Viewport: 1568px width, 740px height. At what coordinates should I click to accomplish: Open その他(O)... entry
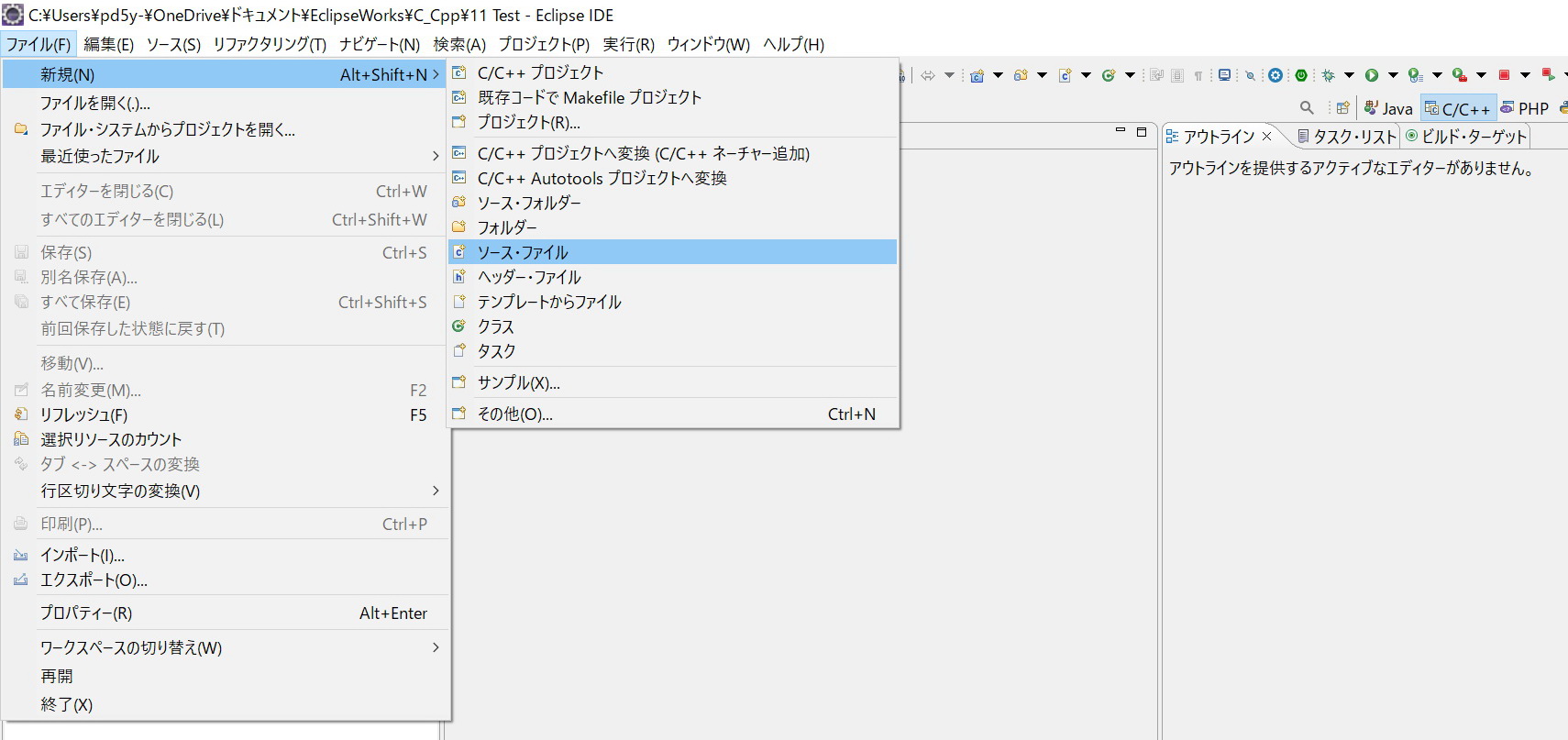(672, 414)
